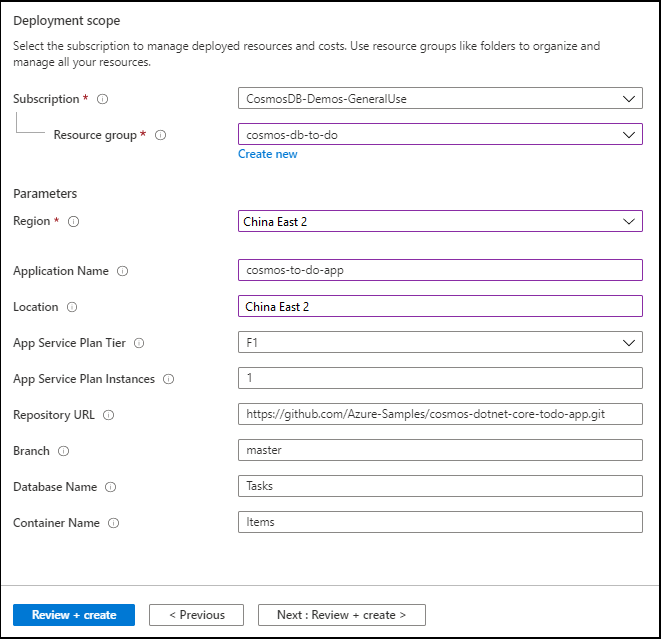Click the App Service Plan Tier info icon

(x=139, y=343)
